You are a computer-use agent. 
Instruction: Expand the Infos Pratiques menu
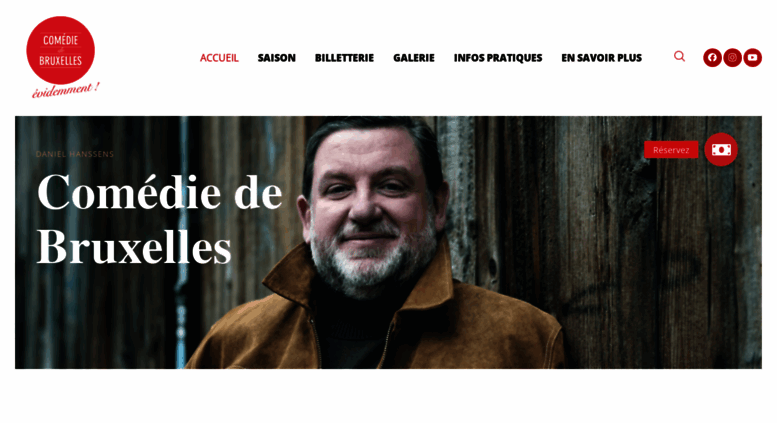tap(498, 58)
